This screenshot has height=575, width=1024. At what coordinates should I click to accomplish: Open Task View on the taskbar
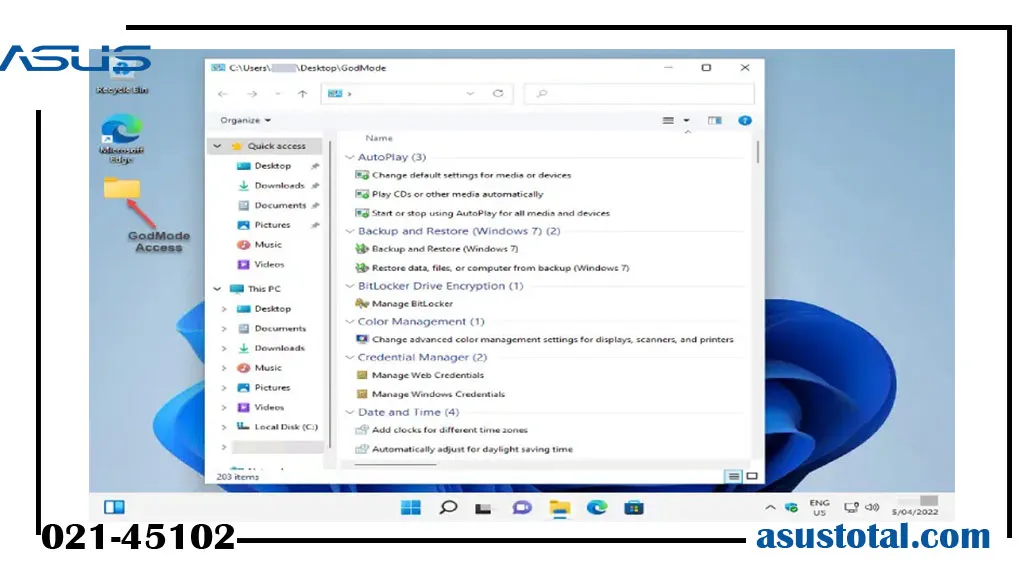[x=483, y=508]
